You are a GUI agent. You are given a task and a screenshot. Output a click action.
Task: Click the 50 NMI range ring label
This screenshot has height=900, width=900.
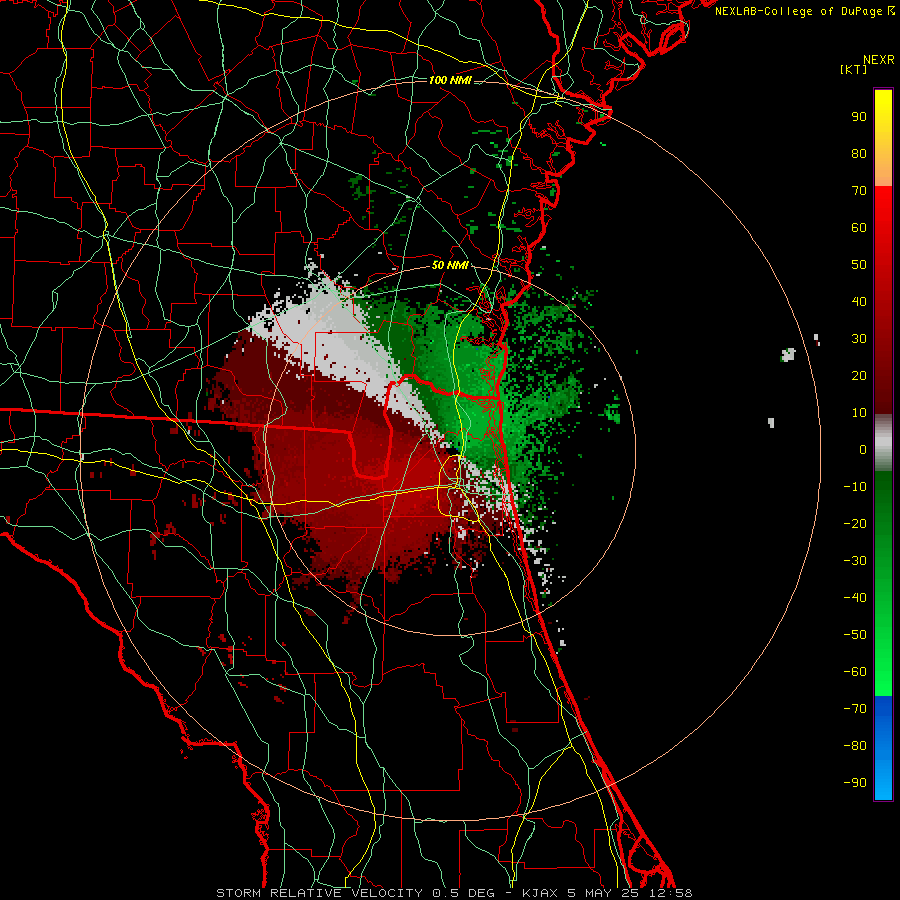click(449, 265)
